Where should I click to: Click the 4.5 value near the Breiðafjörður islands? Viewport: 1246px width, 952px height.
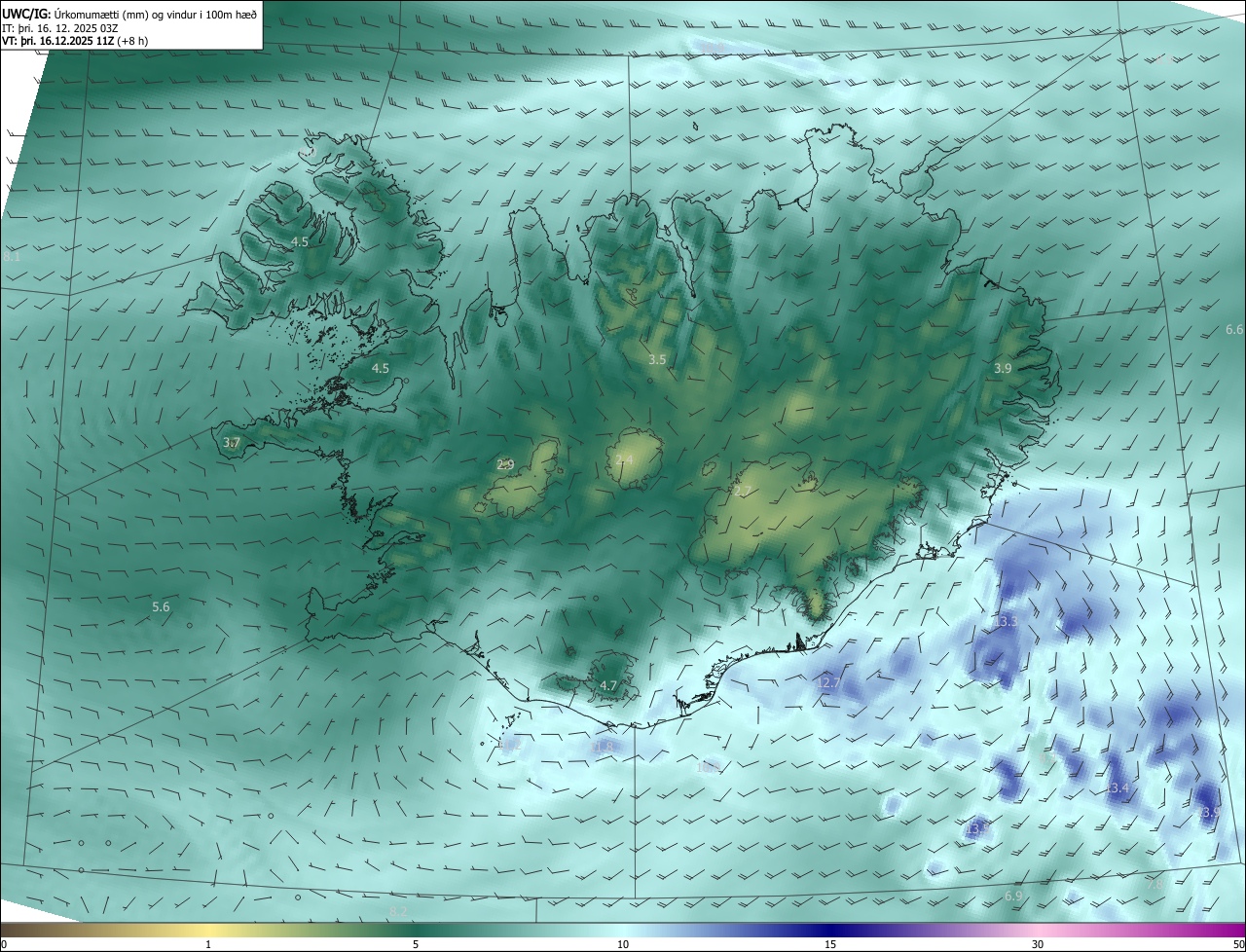tap(381, 369)
